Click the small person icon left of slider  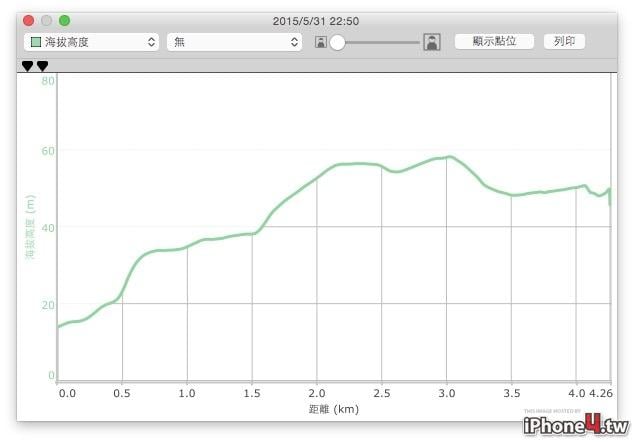(321, 42)
